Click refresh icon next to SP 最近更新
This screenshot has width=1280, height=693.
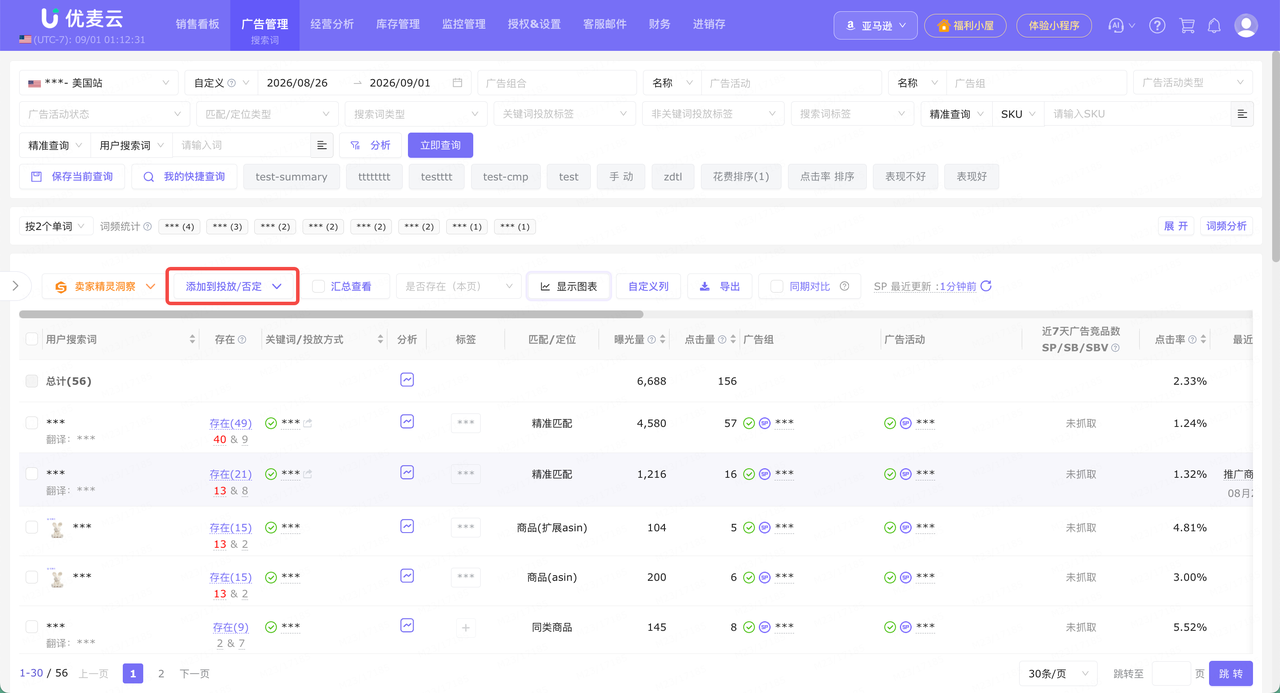coord(986,286)
